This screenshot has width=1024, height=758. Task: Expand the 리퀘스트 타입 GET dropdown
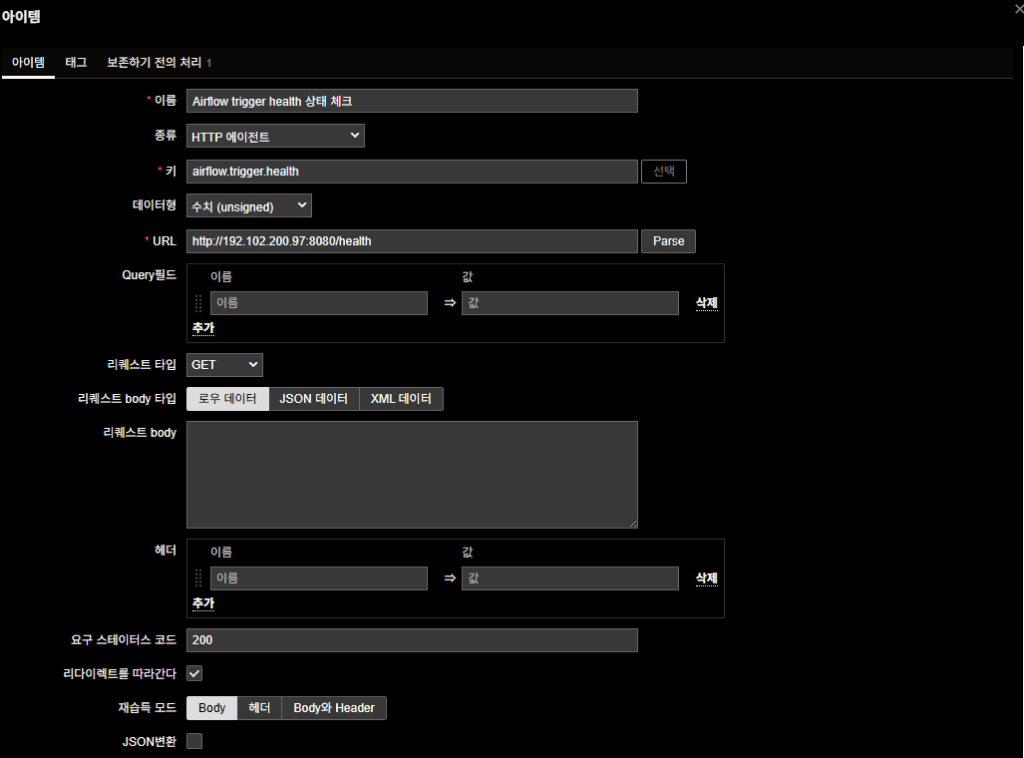click(224, 365)
